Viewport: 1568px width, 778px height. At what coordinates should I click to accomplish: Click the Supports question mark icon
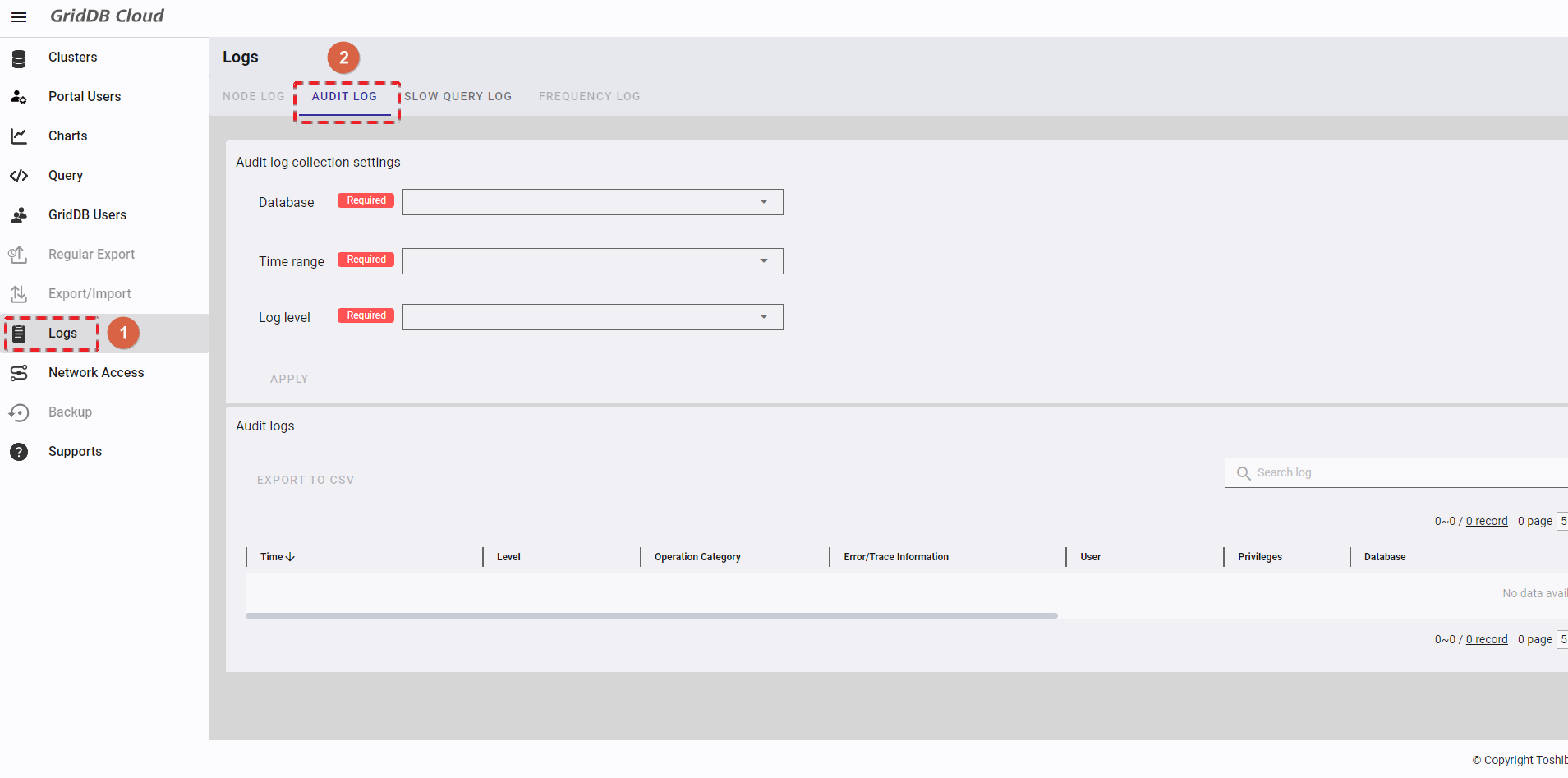(x=19, y=452)
